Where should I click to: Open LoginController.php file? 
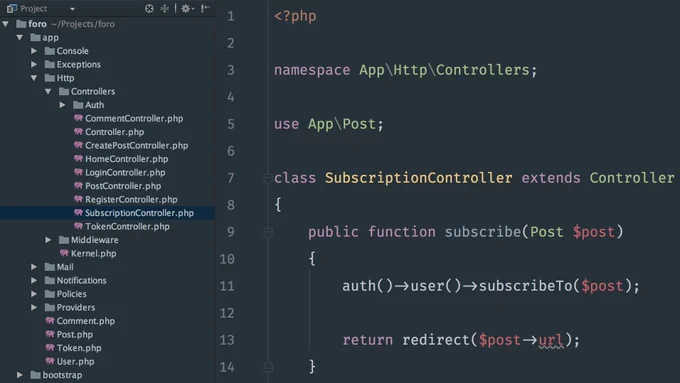tap(125, 172)
